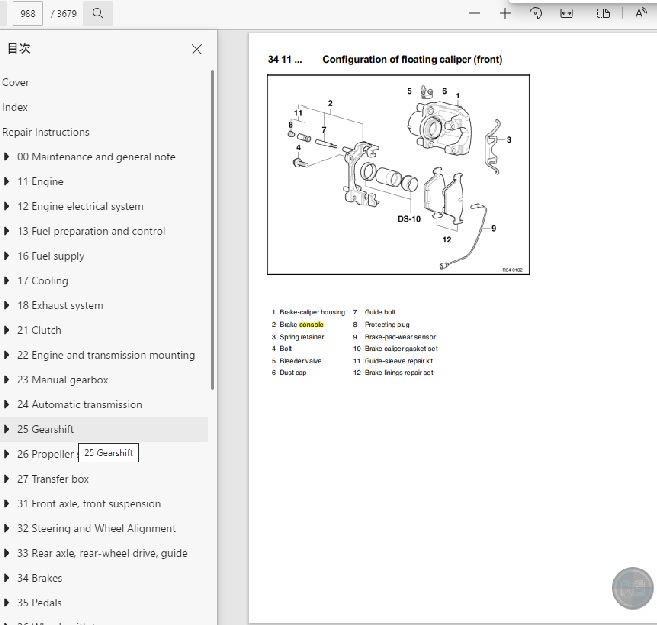Zoom in with the plus icon
The image size is (657, 625).
pos(505,13)
